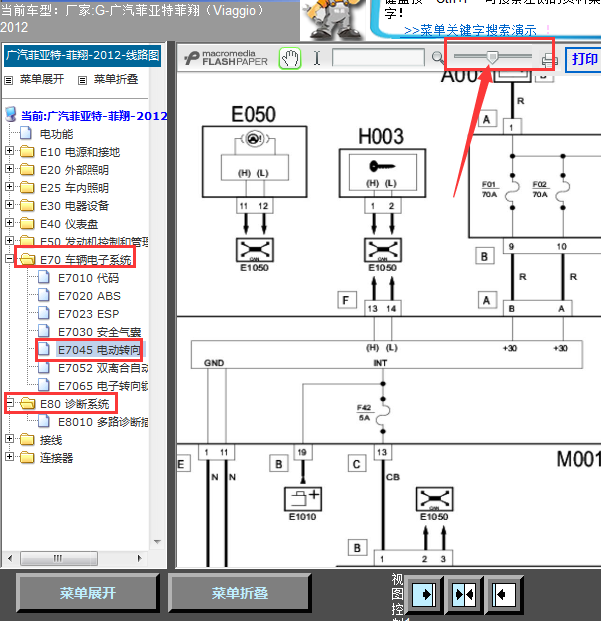Viewport: 601px width, 621px height.
Task: Expand the E30 电器设备 folder
Action: [x=10, y=205]
